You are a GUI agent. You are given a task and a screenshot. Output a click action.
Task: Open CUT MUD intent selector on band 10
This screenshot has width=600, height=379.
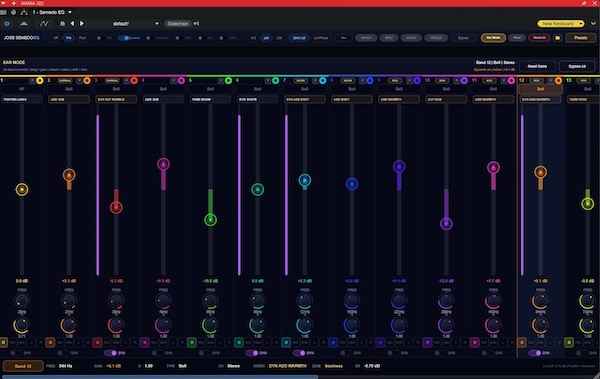(446, 99)
